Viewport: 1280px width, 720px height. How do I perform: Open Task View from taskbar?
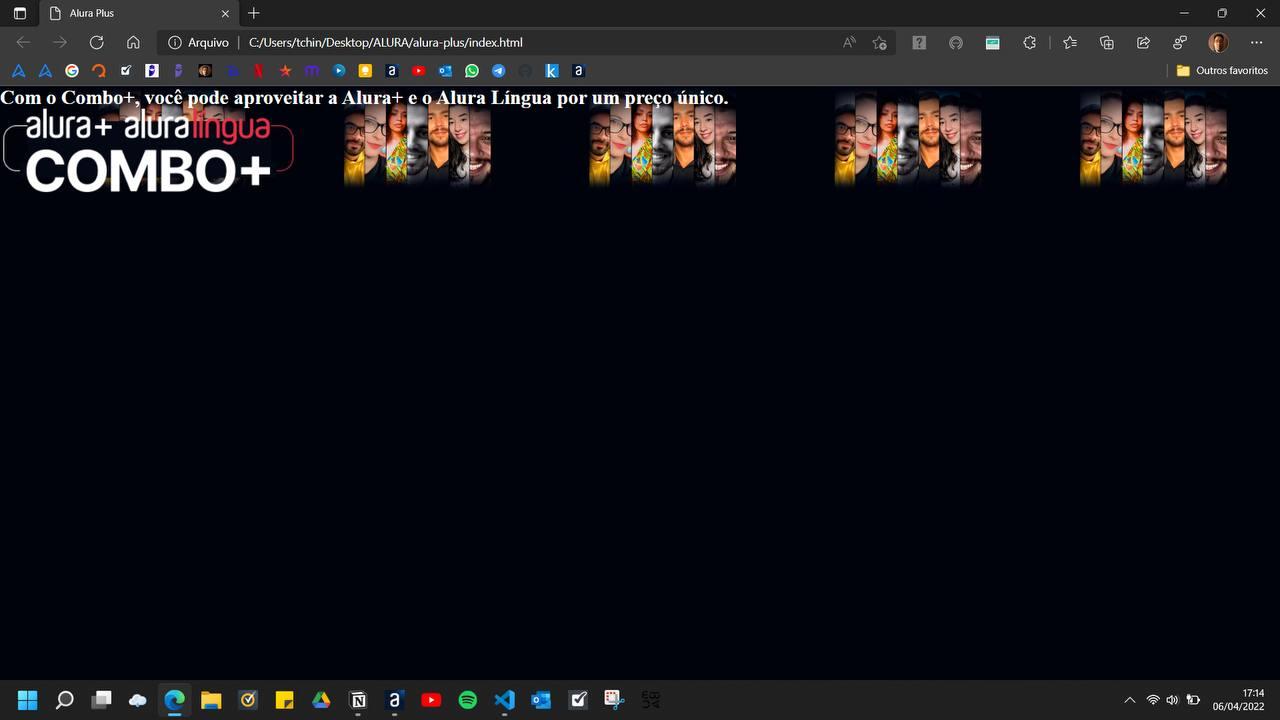[101, 699]
